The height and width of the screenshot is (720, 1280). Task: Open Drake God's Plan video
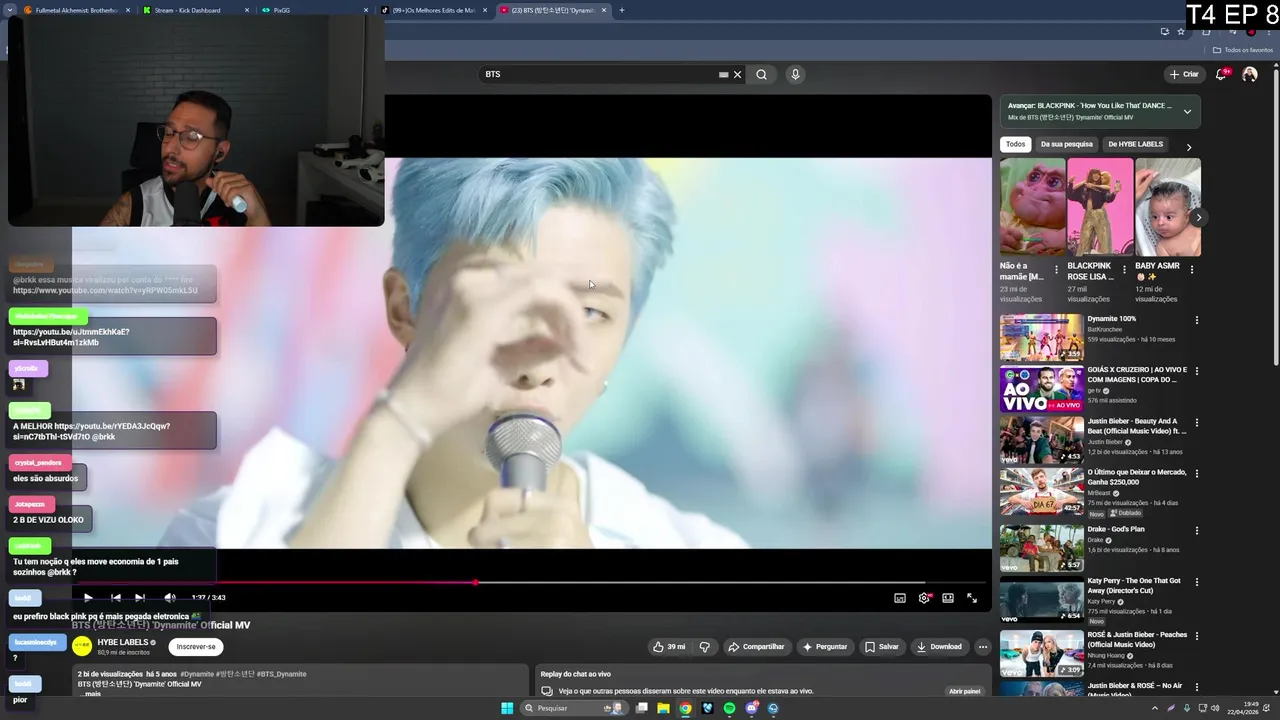pos(1041,548)
